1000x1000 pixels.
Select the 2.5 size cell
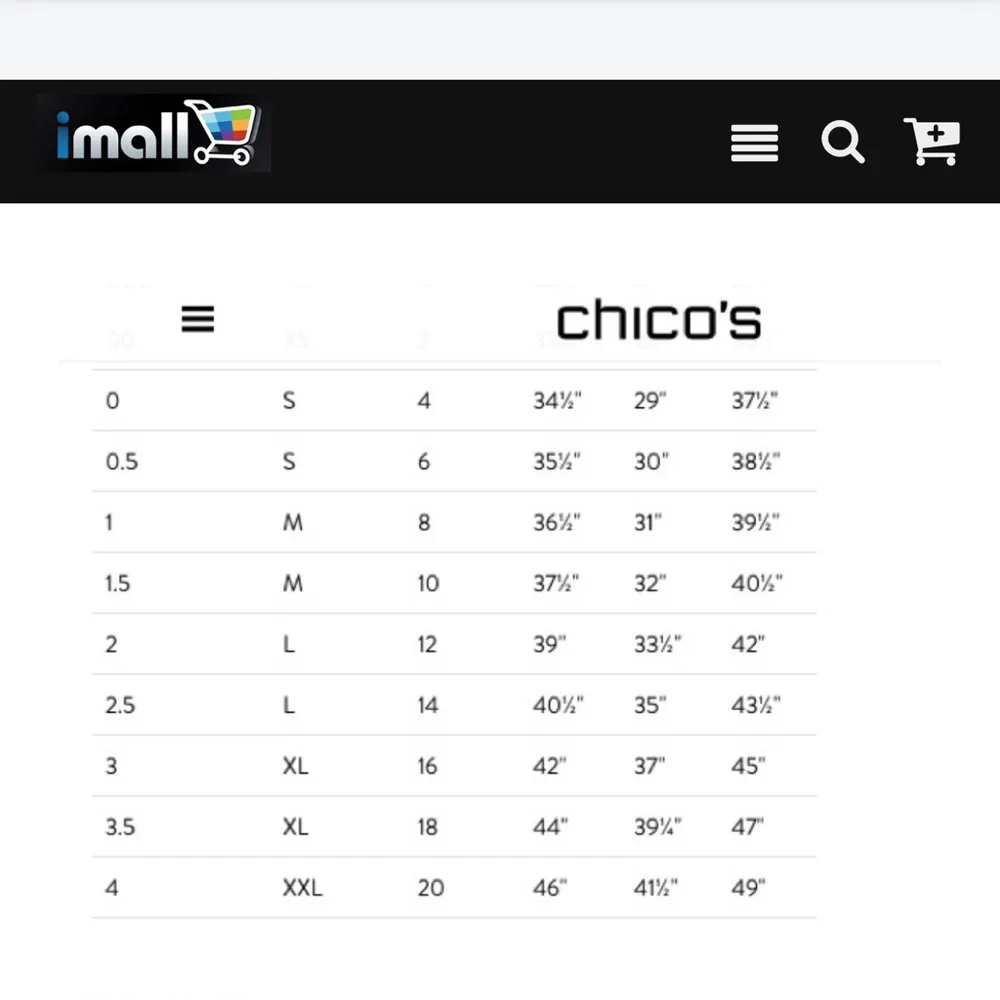point(120,705)
